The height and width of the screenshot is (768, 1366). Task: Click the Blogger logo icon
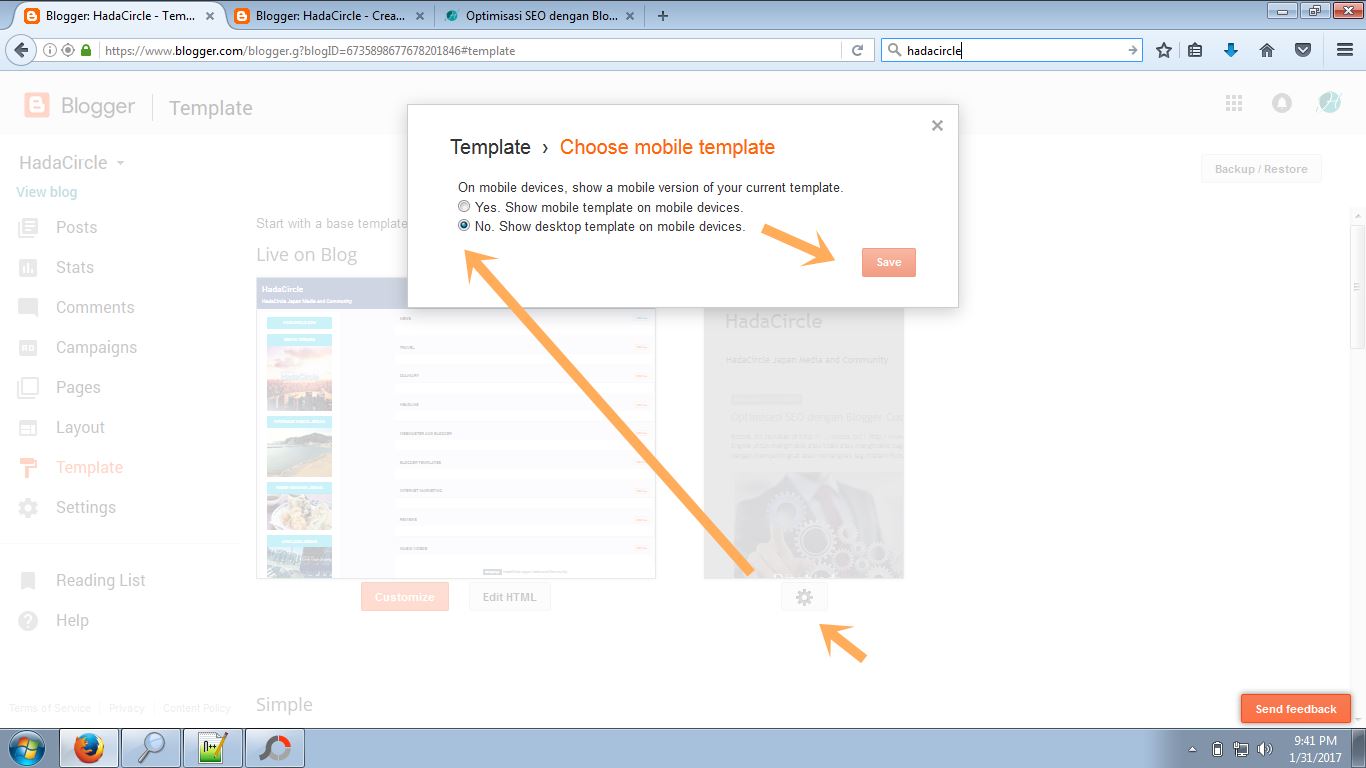[x=37, y=106]
